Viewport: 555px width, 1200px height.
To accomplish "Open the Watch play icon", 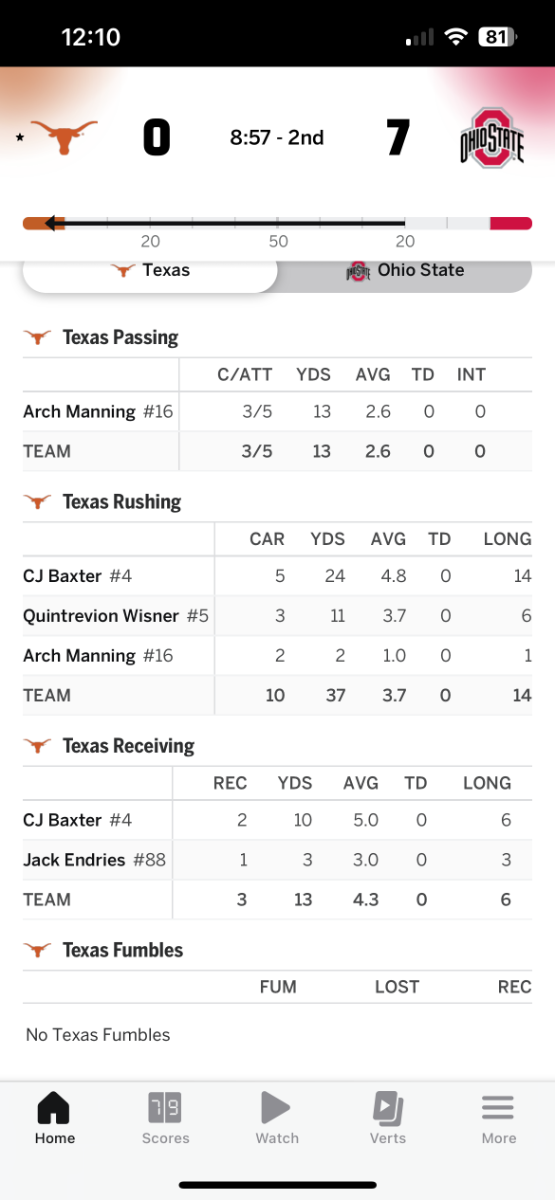I will coord(276,1108).
